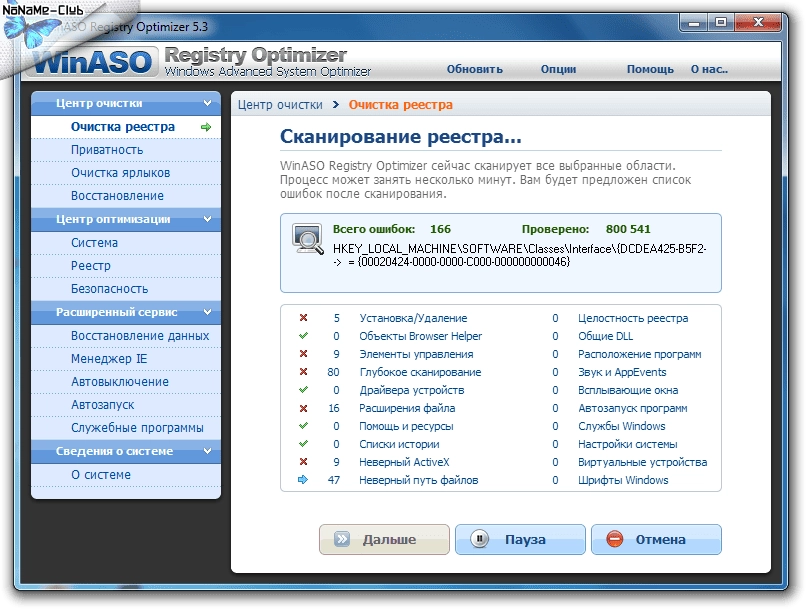This screenshot has height=610, width=806.
Task: Open Очистка ярлыков in sidebar
Action: click(126, 173)
